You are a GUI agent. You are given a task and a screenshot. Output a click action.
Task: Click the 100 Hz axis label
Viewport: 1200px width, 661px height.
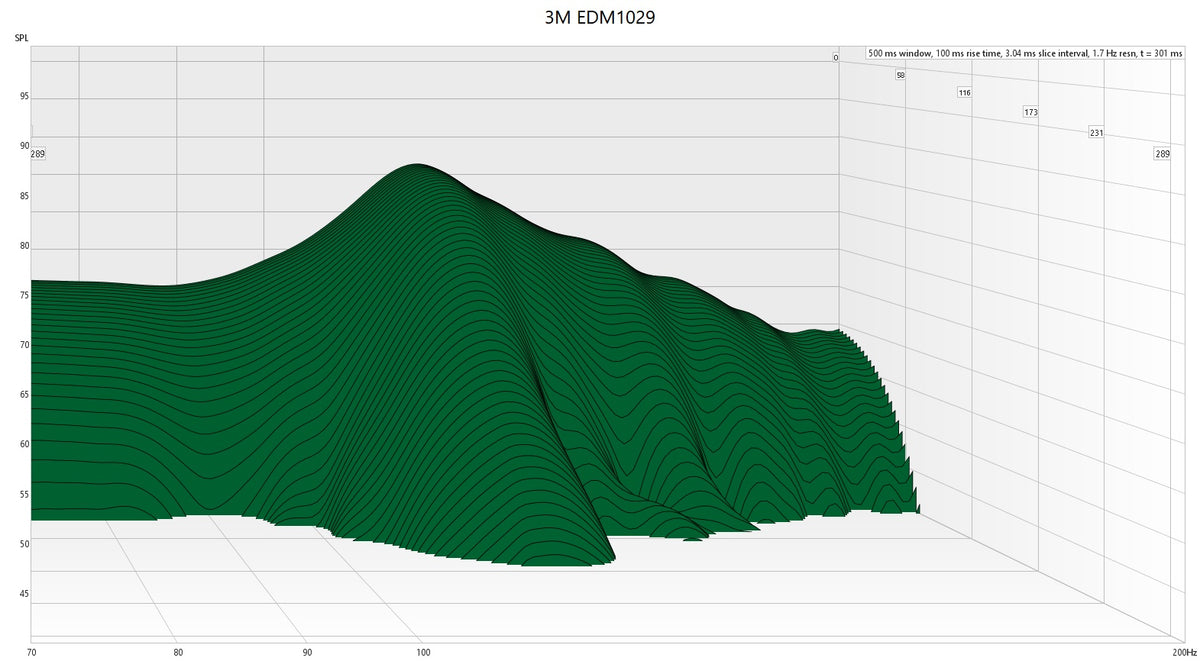[x=423, y=651]
